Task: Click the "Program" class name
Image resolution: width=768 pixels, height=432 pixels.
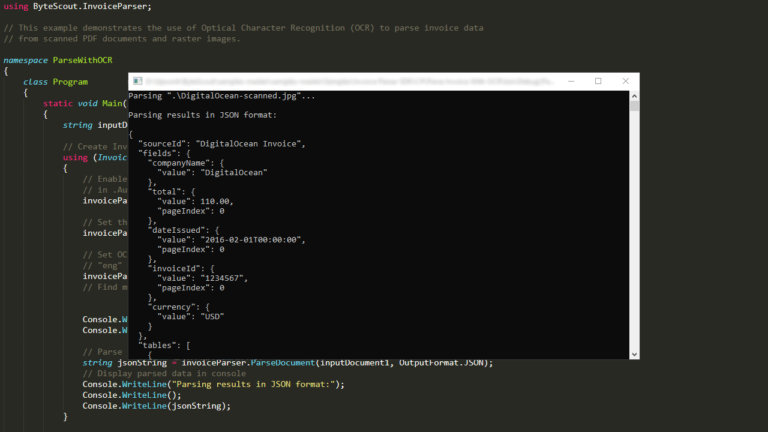Action: pyautogui.click(x=70, y=82)
